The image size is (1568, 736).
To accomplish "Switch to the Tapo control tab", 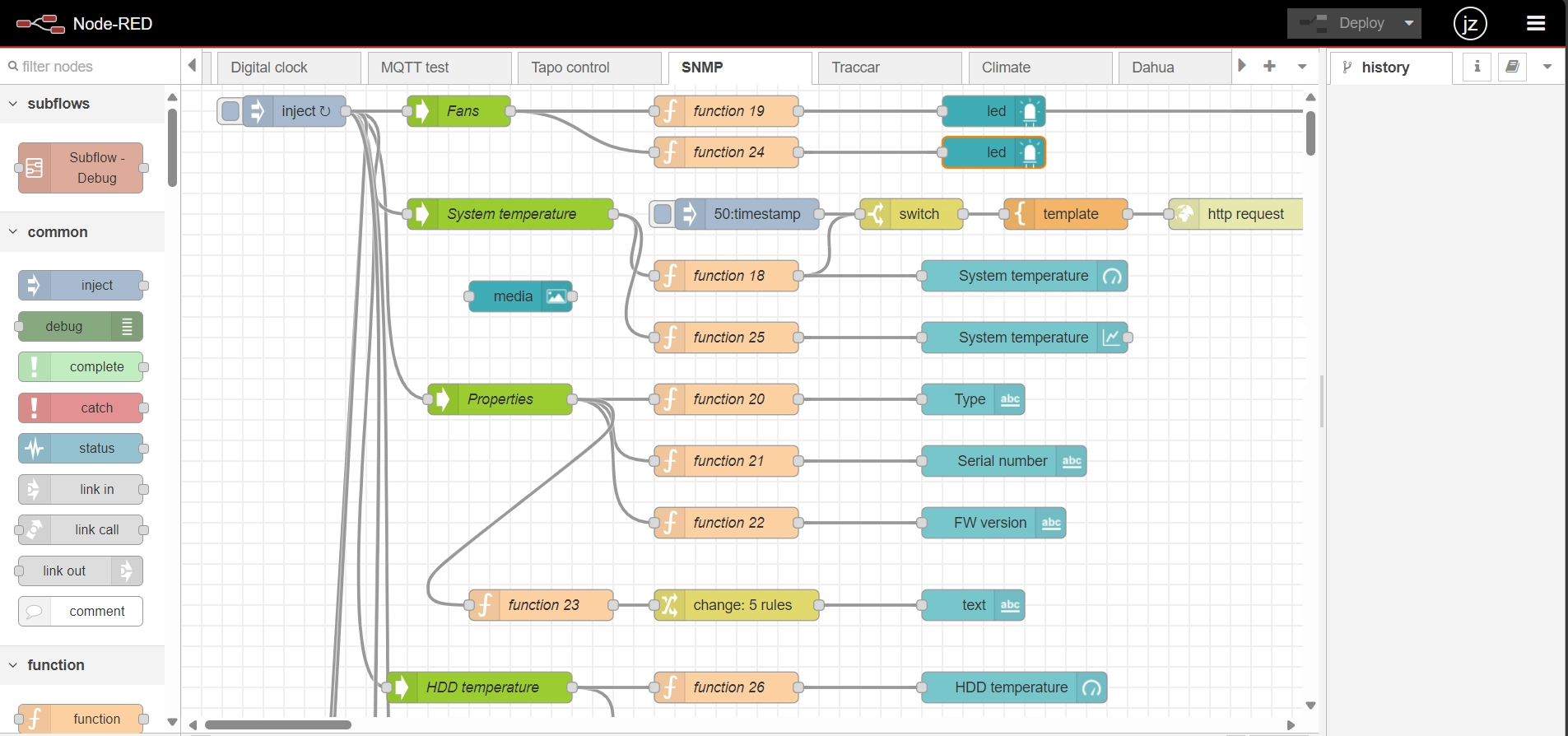I will tap(589, 68).
